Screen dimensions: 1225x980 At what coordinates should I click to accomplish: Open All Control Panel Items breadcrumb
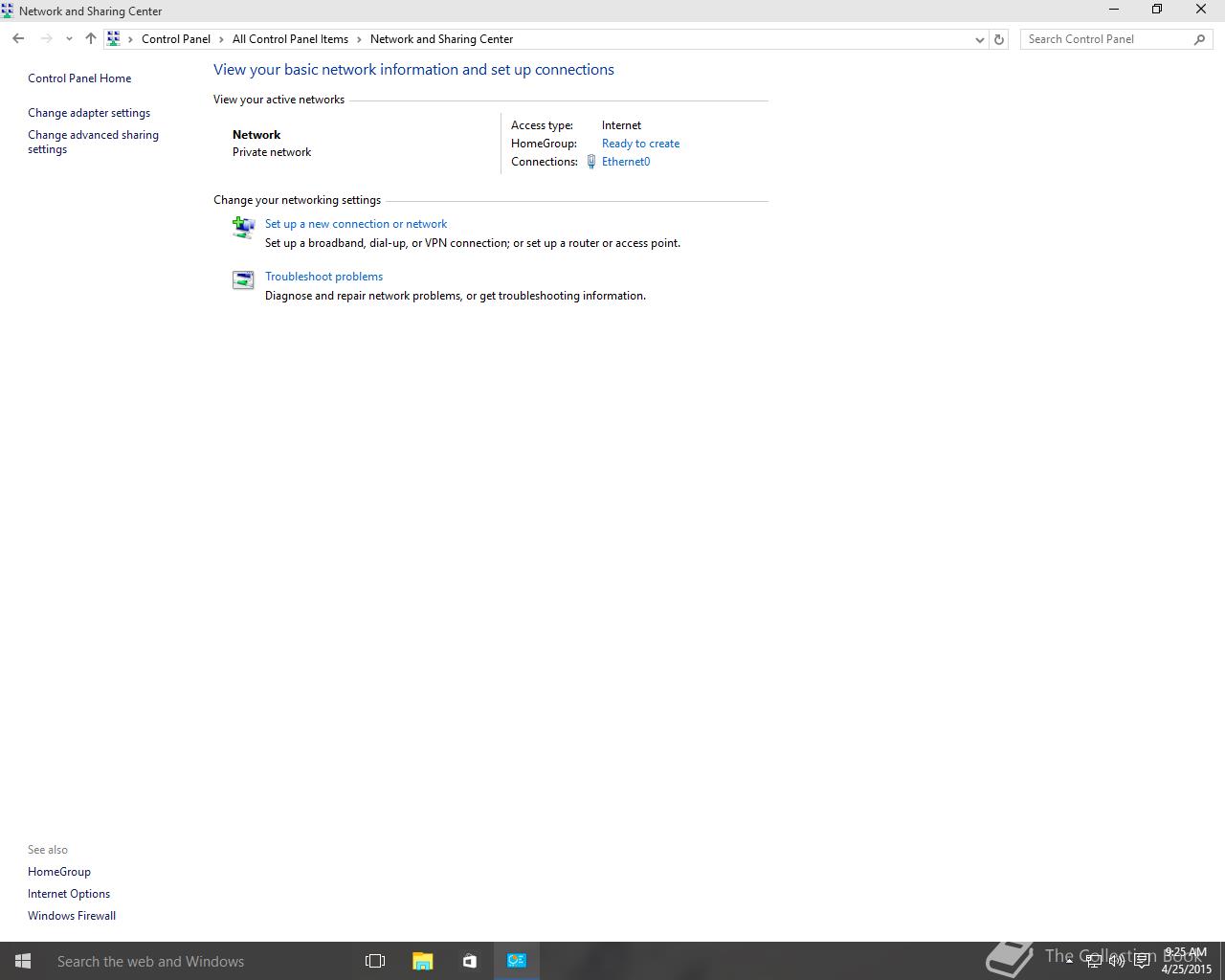click(x=290, y=39)
